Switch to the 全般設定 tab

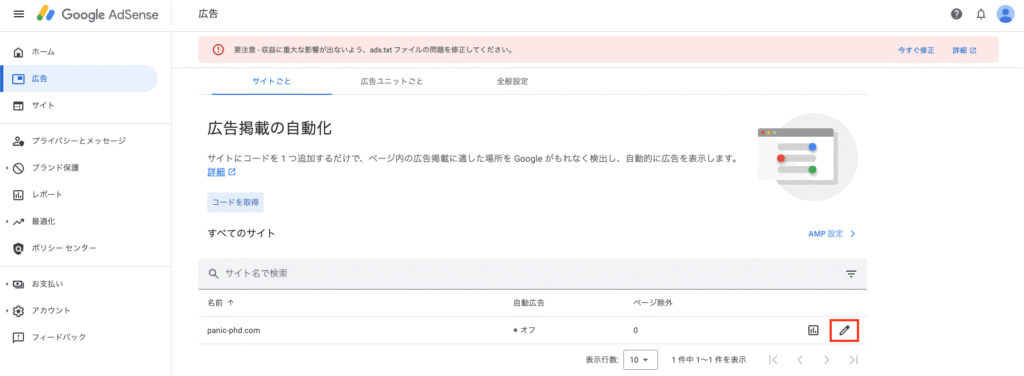coord(512,82)
